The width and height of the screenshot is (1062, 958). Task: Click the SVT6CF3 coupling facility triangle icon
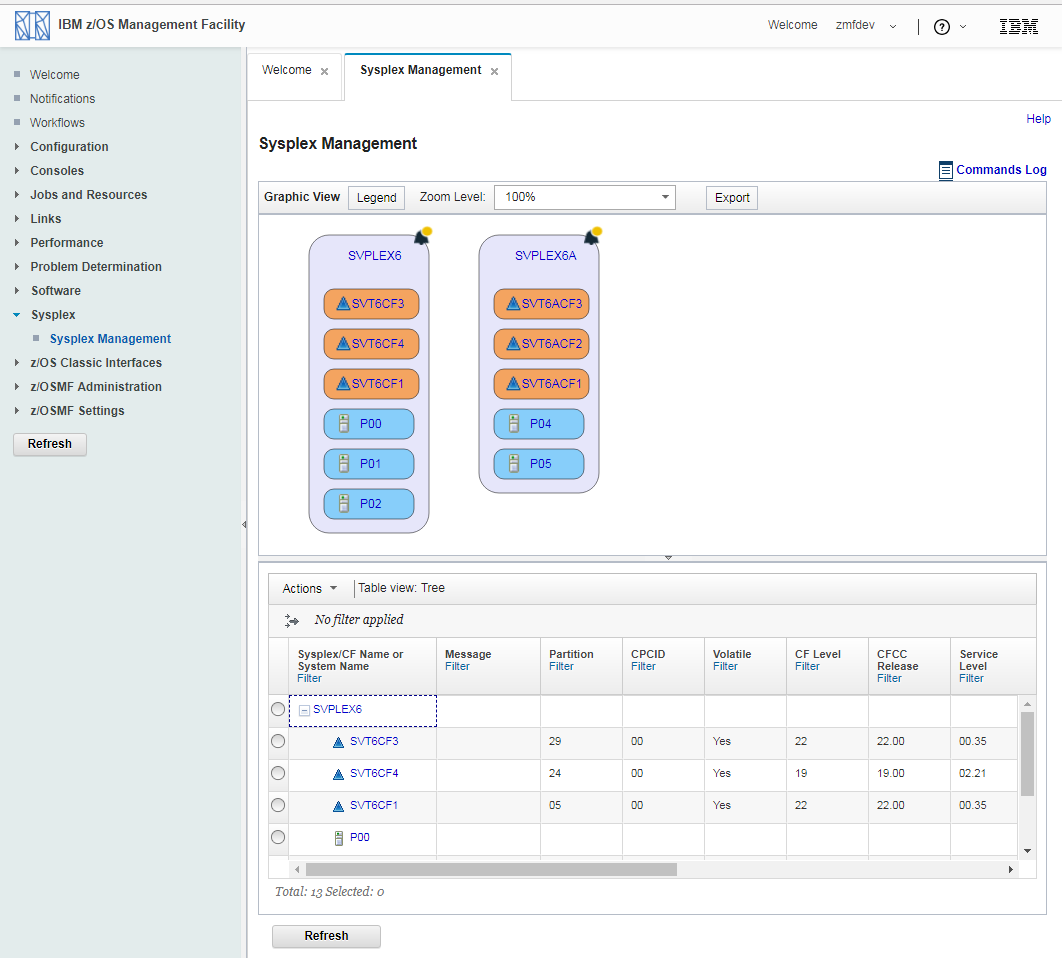(x=343, y=304)
